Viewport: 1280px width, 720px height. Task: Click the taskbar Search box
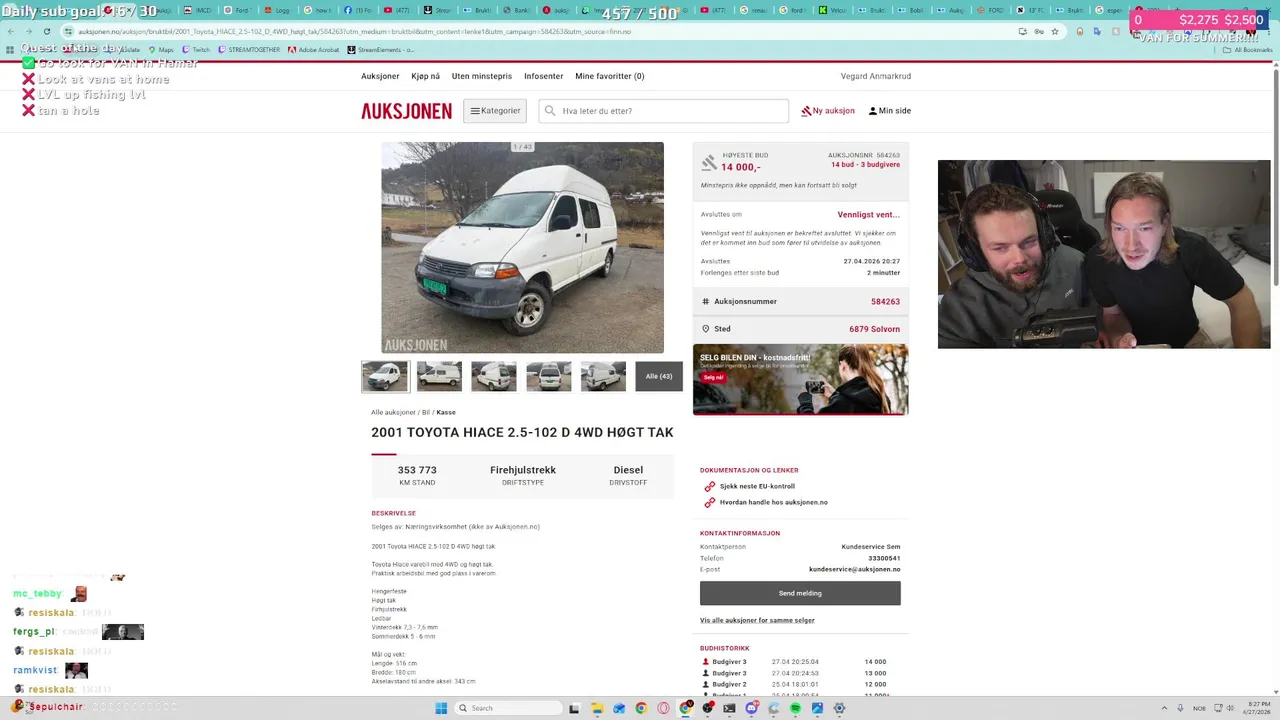click(509, 708)
